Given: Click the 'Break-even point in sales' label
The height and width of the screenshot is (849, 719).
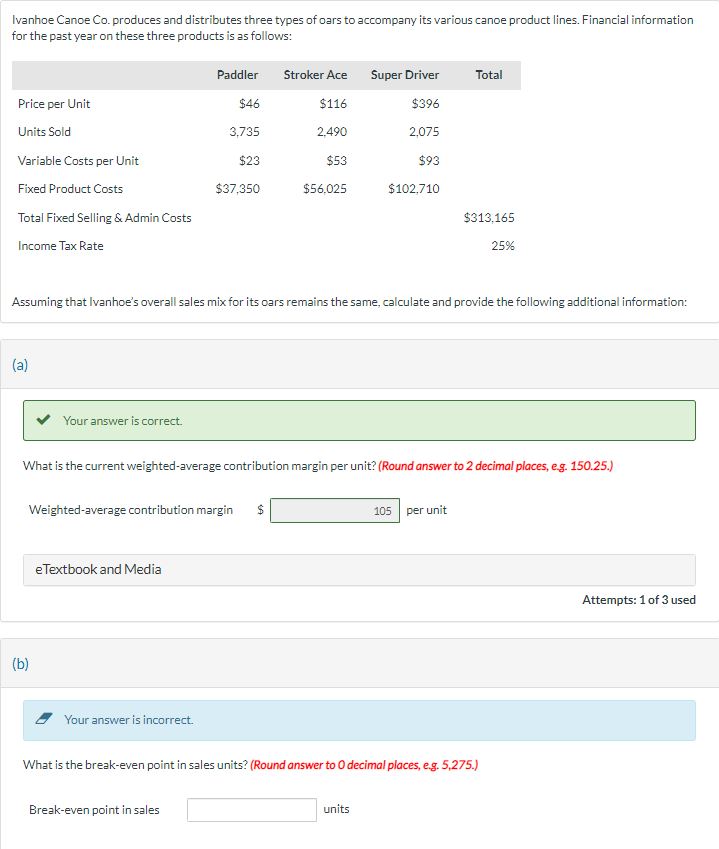Looking at the screenshot, I should click(x=94, y=809).
